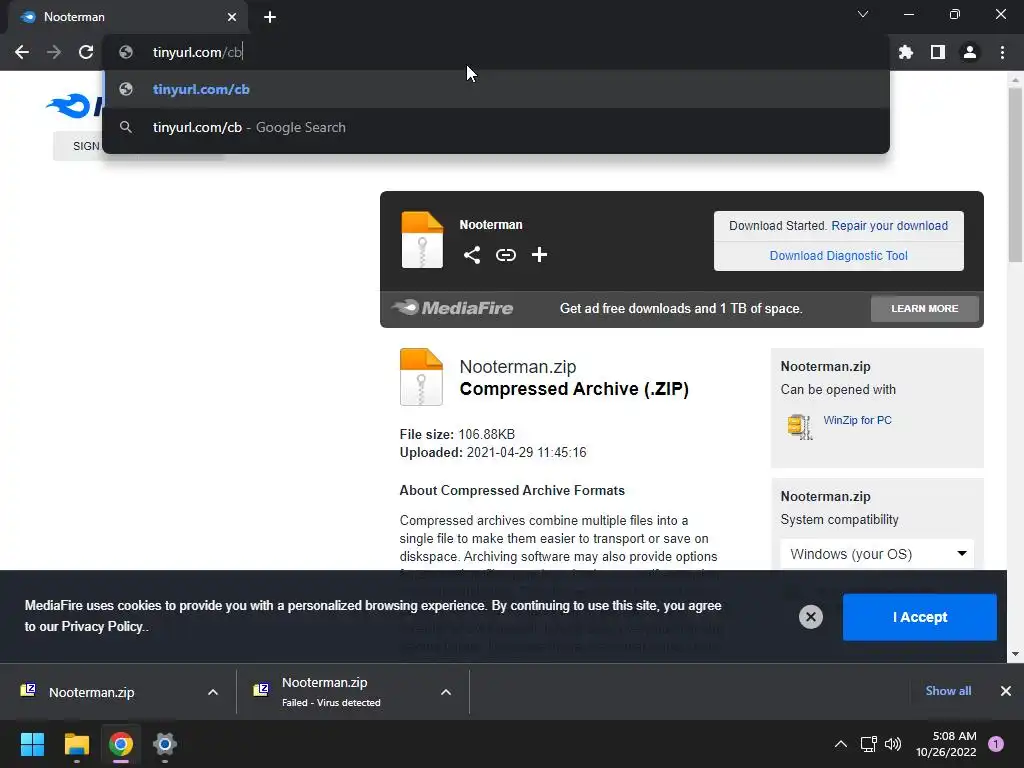1024x768 pixels.
Task: Click the MediaFire logo in banner
Action: (453, 308)
